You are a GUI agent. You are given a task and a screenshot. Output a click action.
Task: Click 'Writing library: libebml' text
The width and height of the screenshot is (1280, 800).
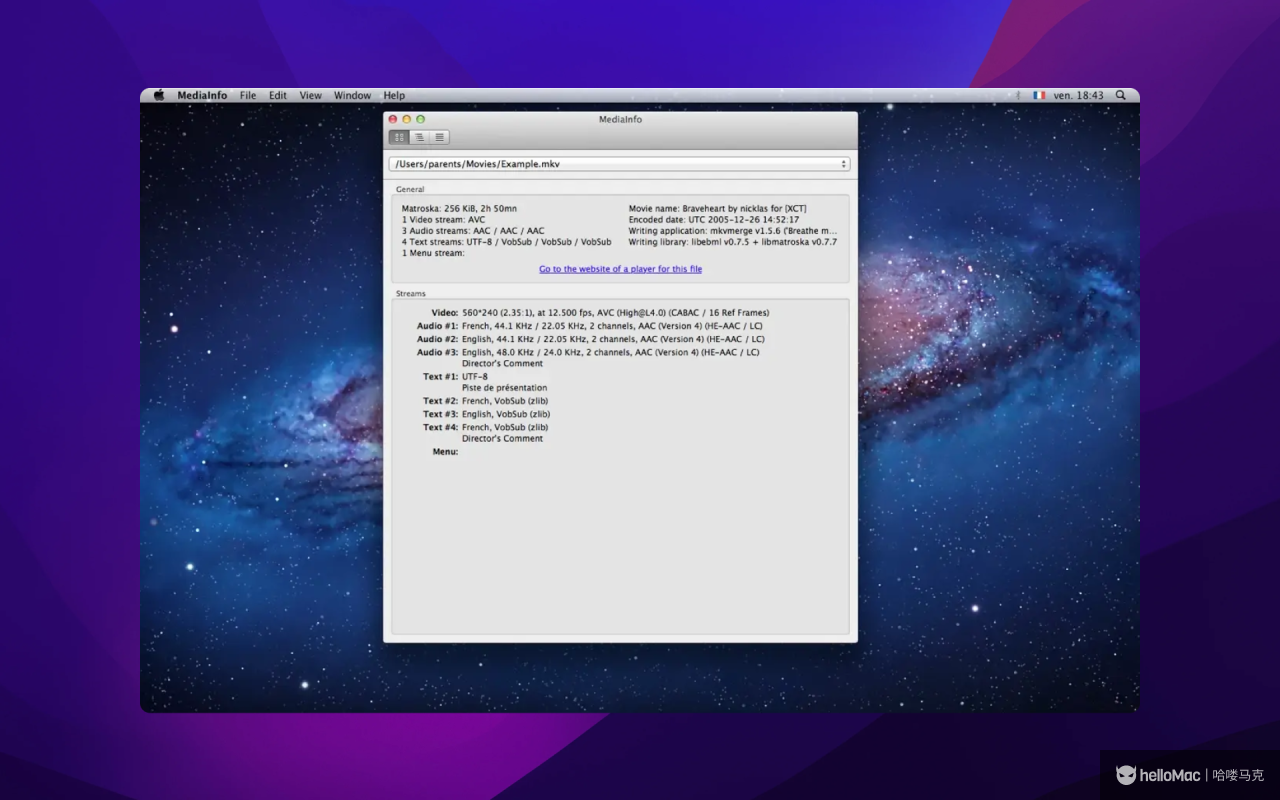733,242
